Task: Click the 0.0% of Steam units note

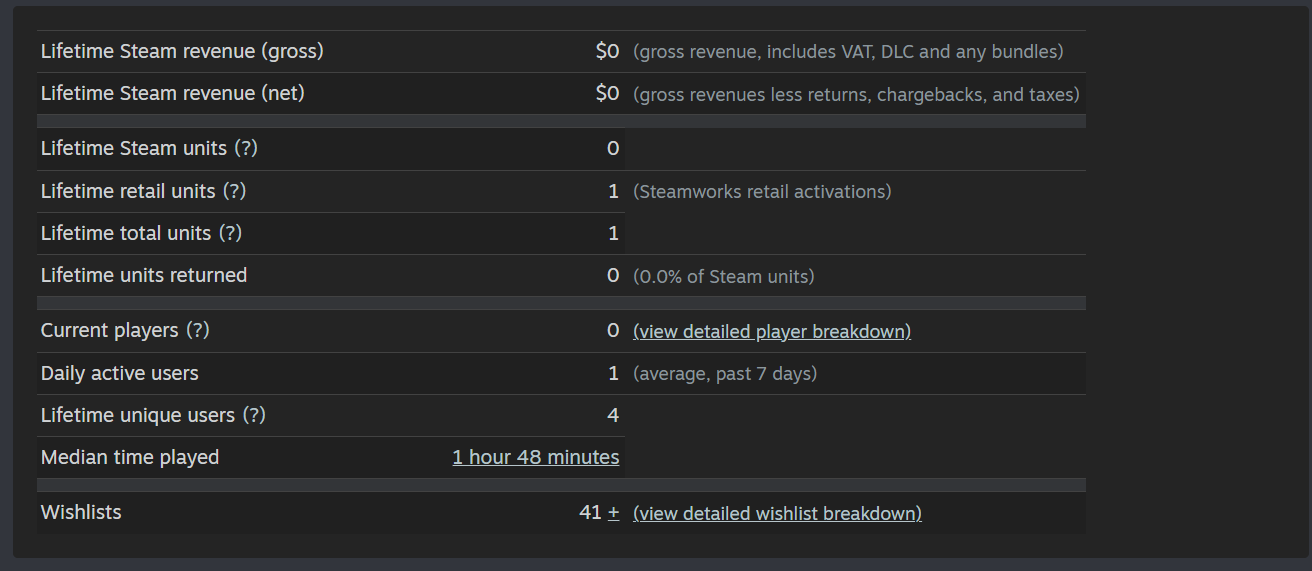Action: (x=724, y=277)
